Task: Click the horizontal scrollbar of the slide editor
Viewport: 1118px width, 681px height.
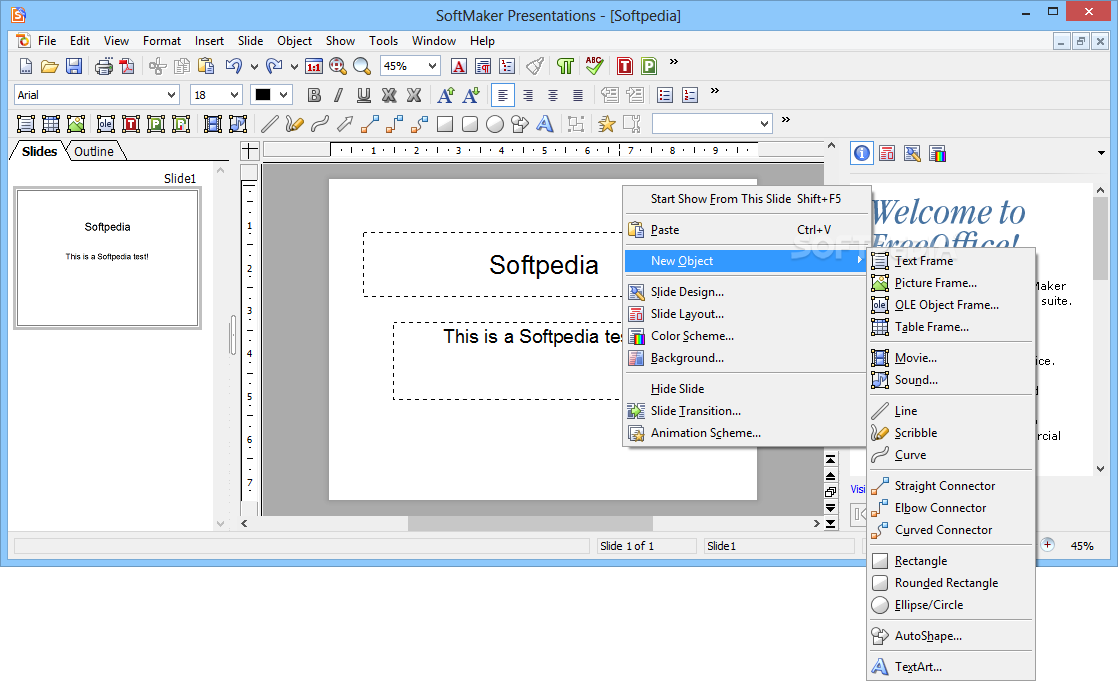Action: point(530,523)
